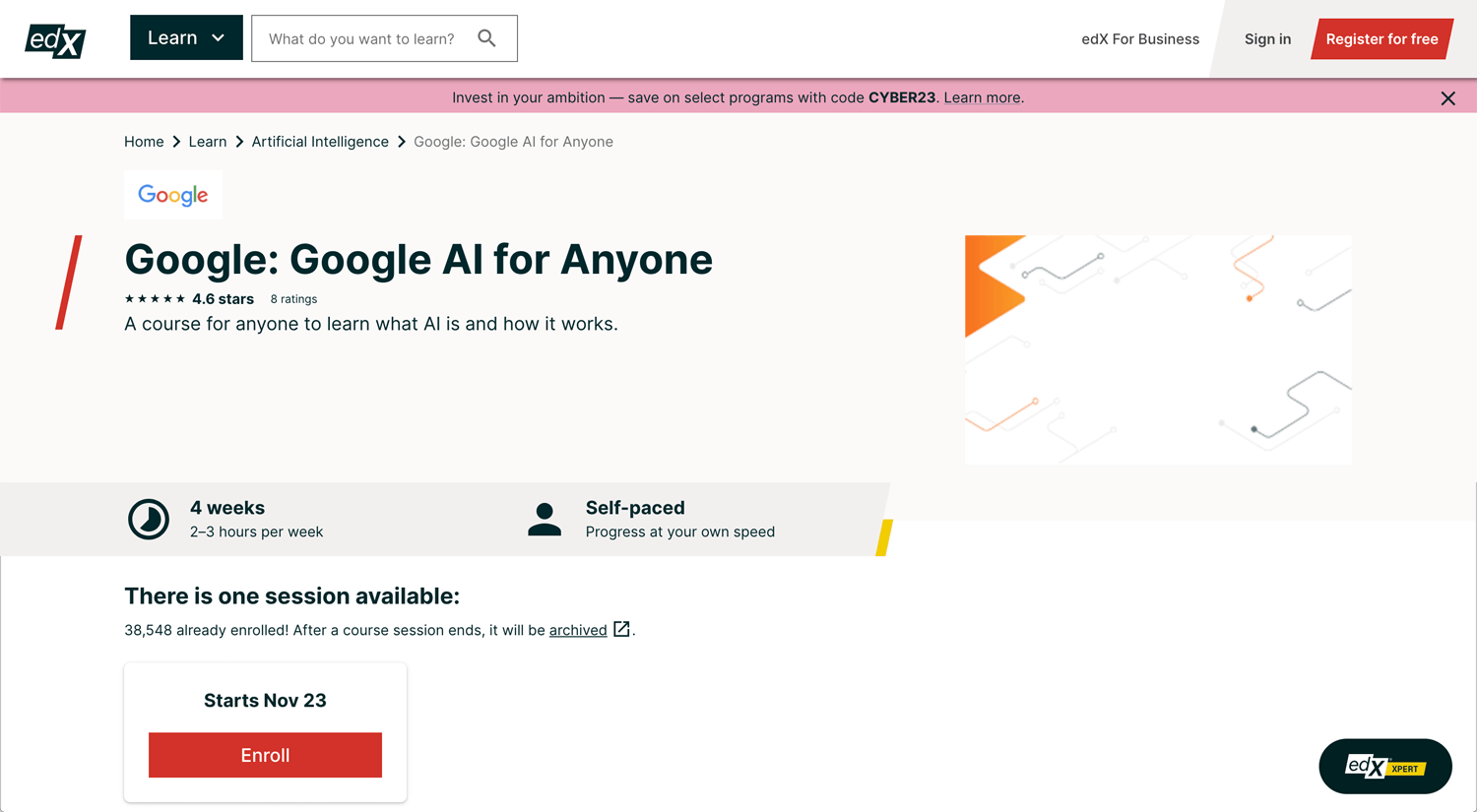Go to Learn breadcrumb
This screenshot has width=1477, height=812.
(x=208, y=142)
